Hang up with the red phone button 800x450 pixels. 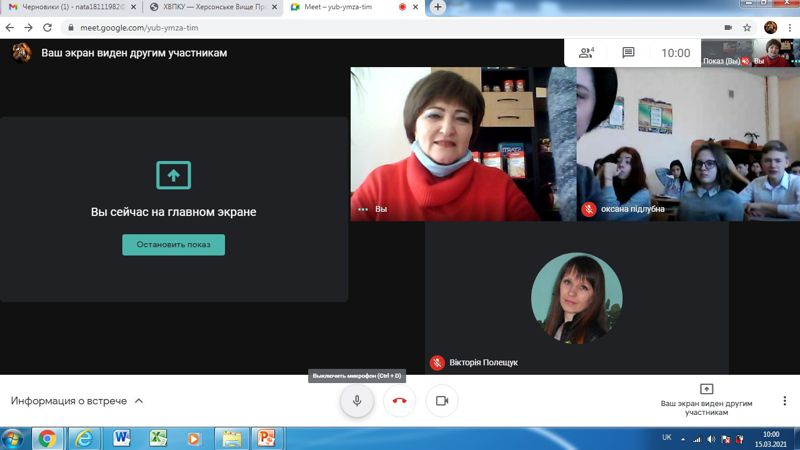click(x=399, y=401)
